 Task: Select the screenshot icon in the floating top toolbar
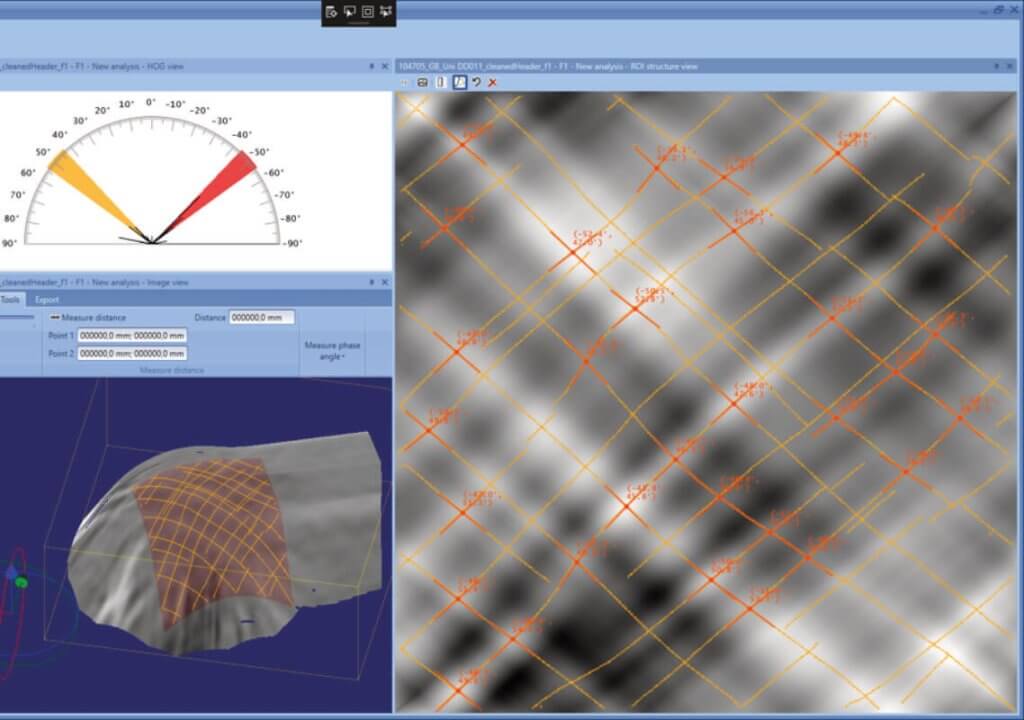coord(330,13)
